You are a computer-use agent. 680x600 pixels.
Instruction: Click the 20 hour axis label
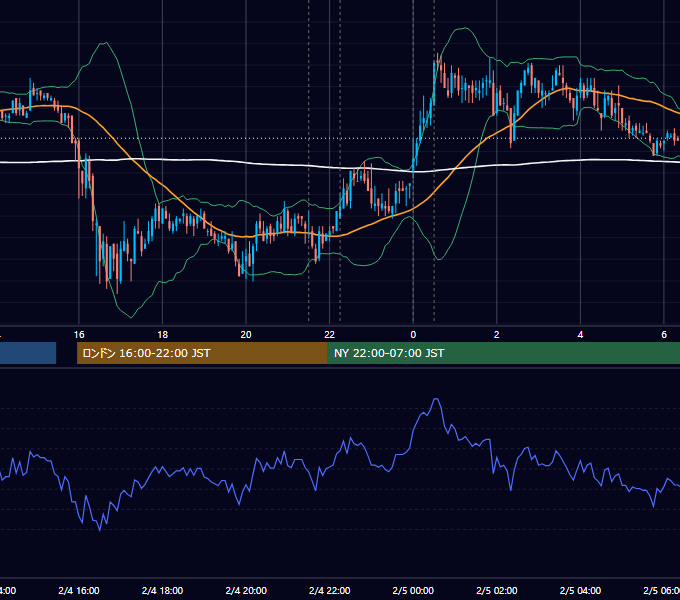click(246, 335)
